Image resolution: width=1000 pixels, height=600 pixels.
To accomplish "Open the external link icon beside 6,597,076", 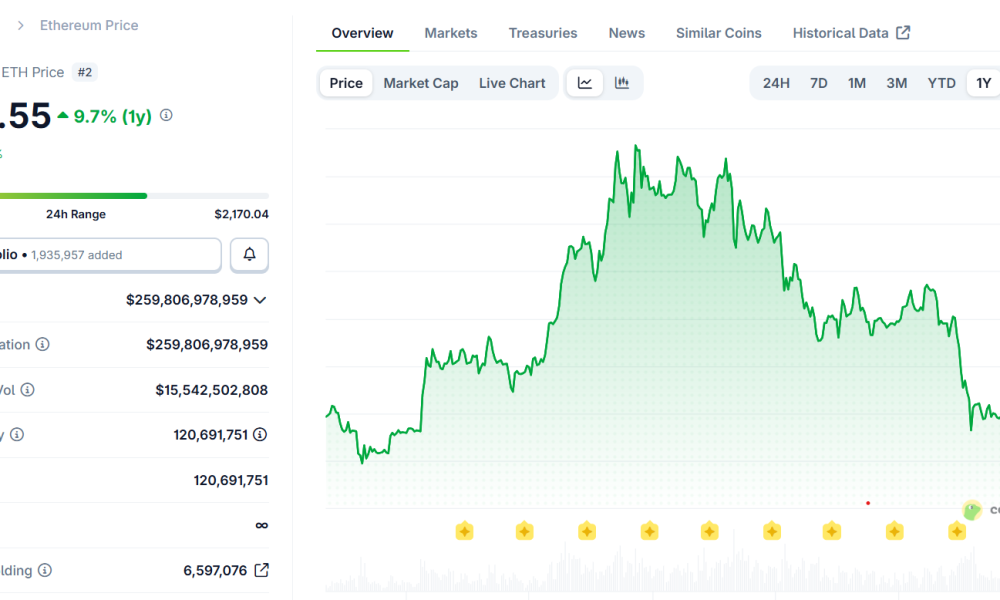I will (x=261, y=570).
